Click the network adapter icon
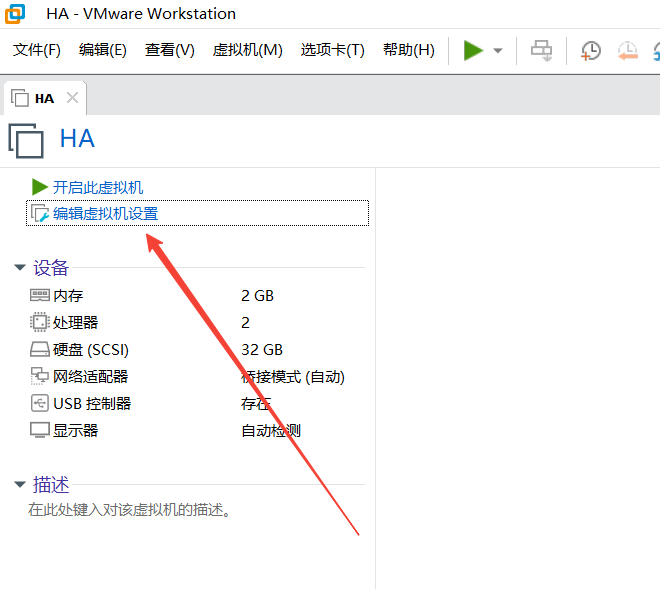 40,376
